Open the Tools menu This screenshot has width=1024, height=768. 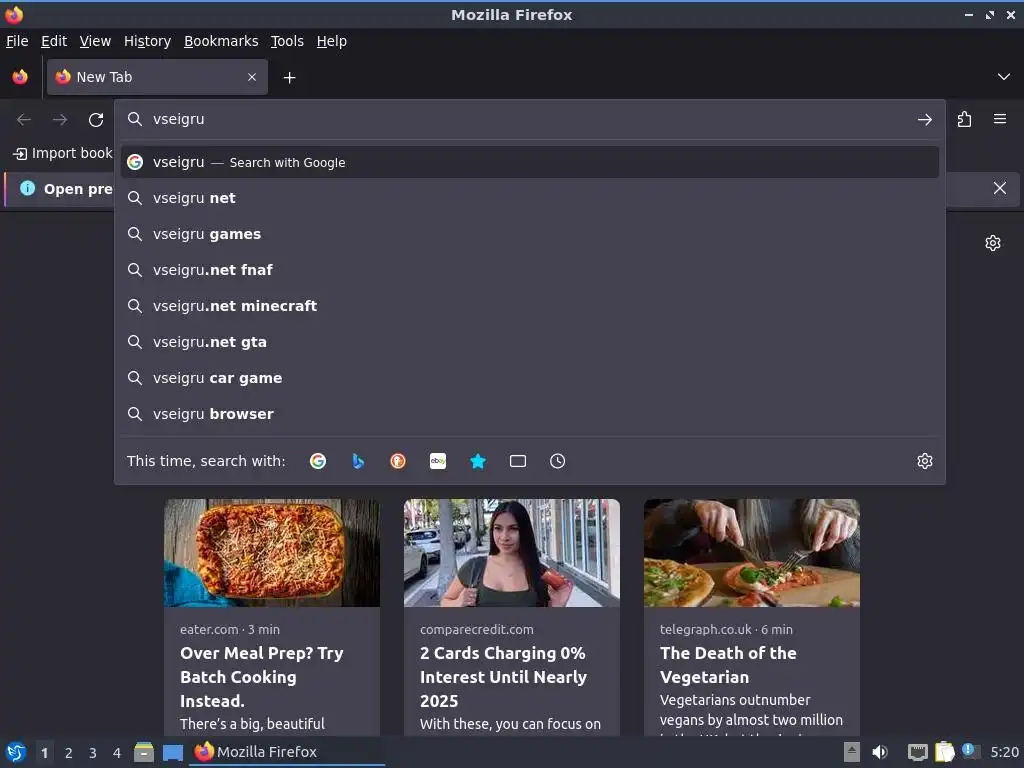click(287, 41)
